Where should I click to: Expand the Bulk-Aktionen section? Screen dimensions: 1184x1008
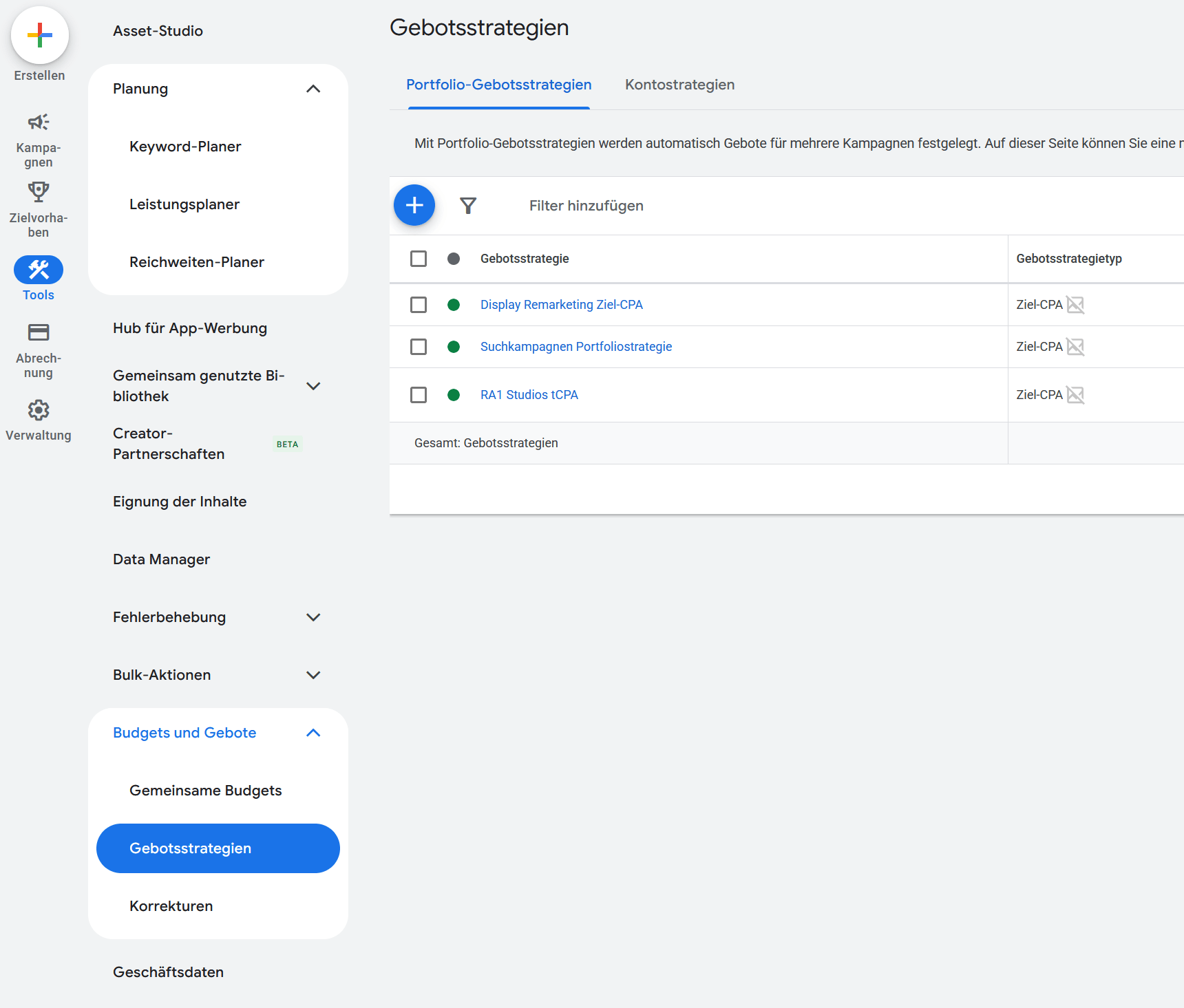point(314,675)
